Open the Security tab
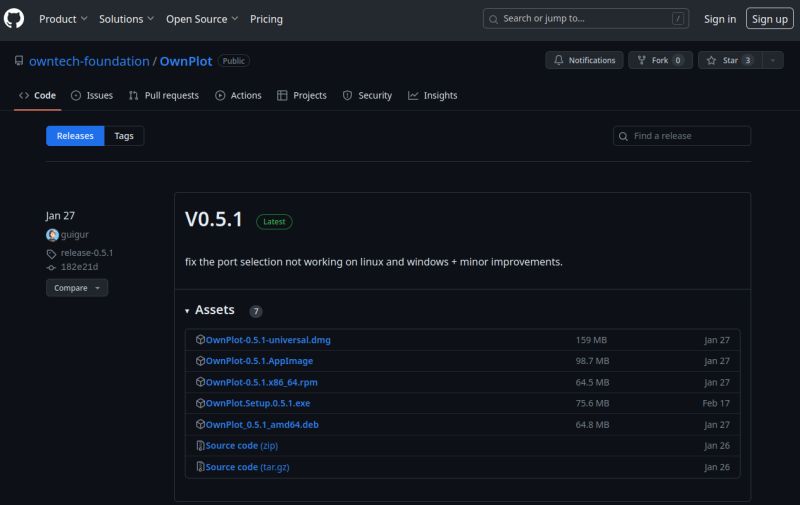This screenshot has height=505, width=800. coord(367,95)
